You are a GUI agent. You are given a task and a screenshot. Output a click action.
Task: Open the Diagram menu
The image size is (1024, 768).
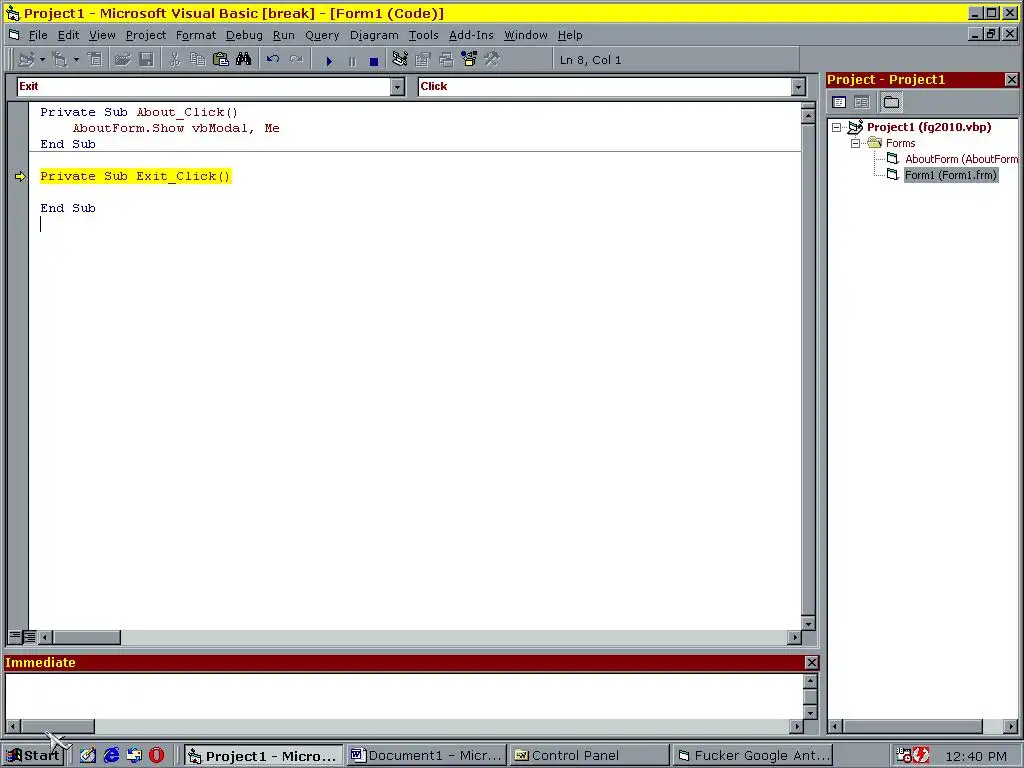tap(374, 35)
